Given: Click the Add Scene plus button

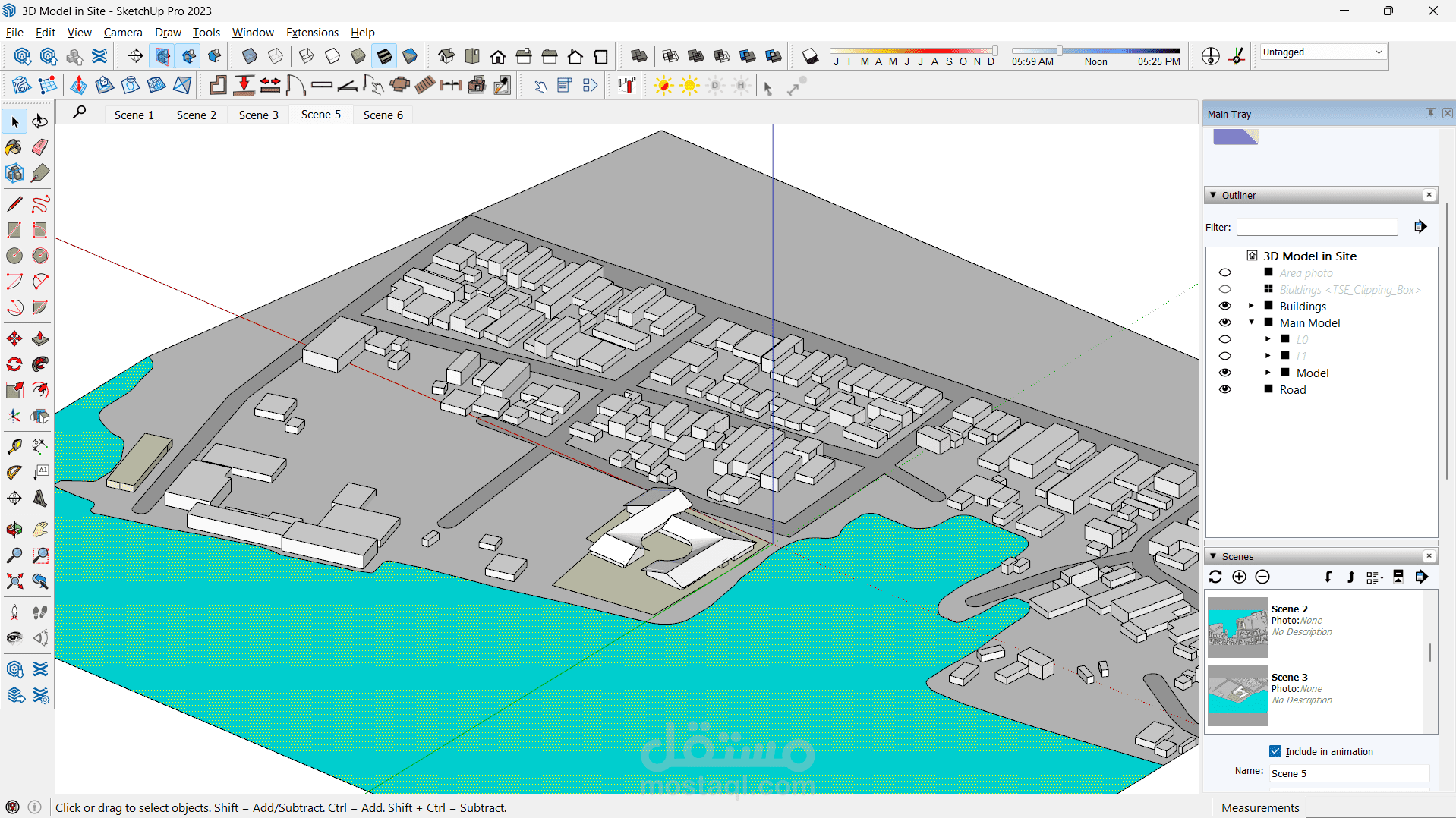Looking at the screenshot, I should (x=1239, y=577).
